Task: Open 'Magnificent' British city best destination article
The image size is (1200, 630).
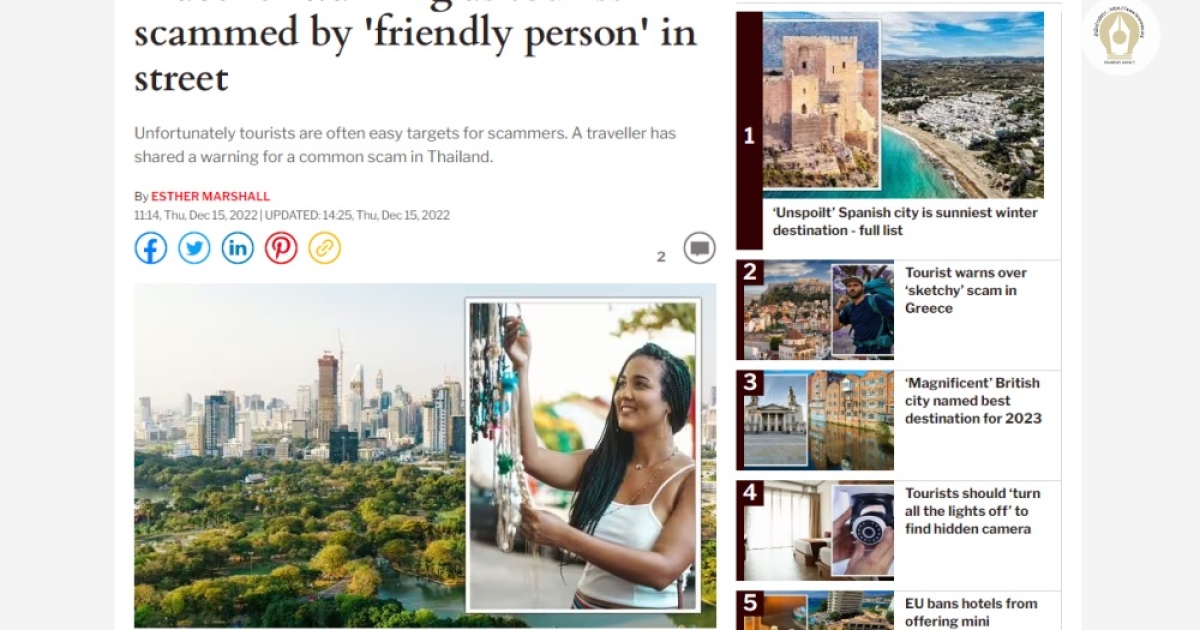Action: point(973,400)
